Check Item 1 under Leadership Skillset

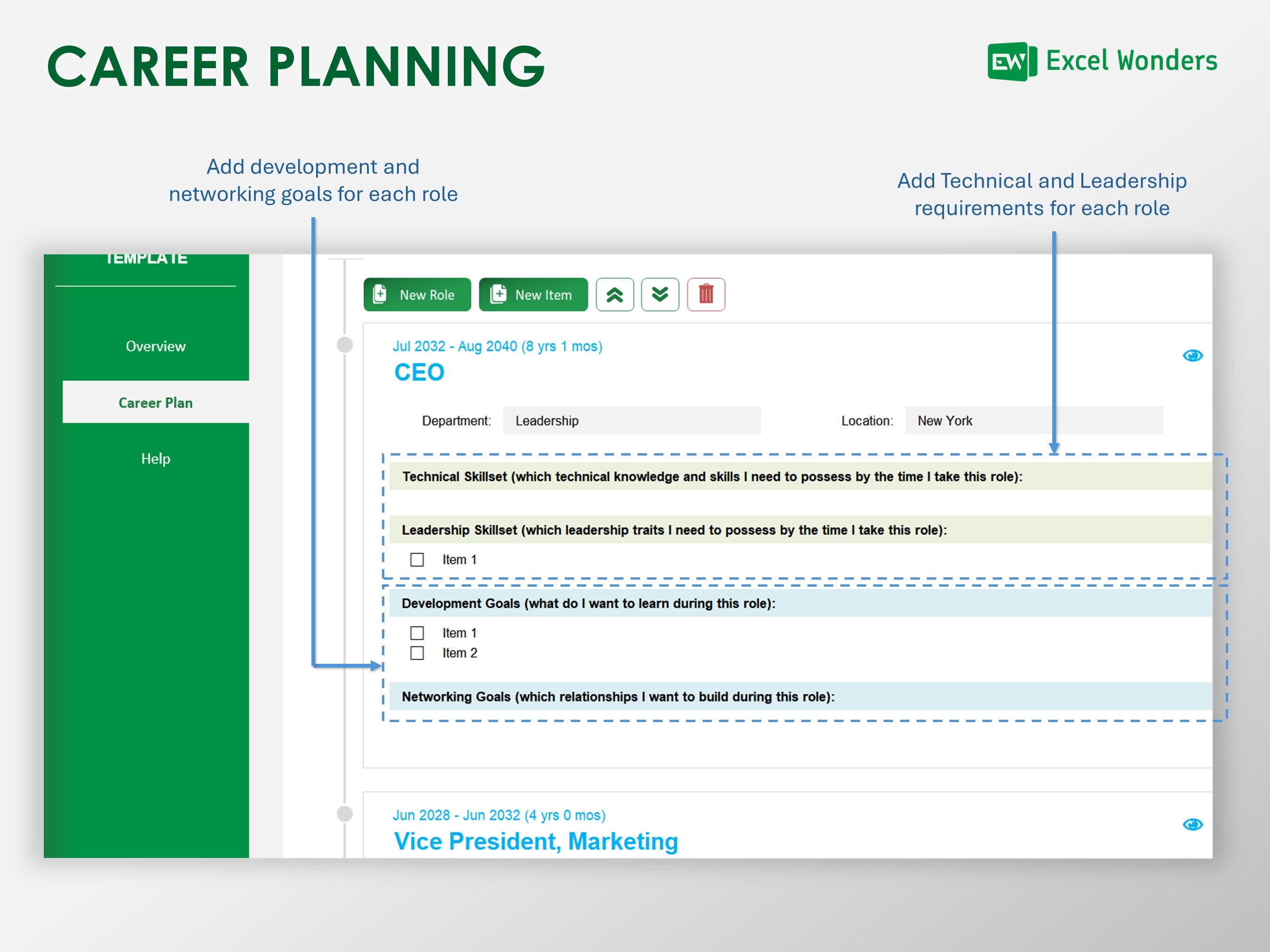(x=417, y=559)
